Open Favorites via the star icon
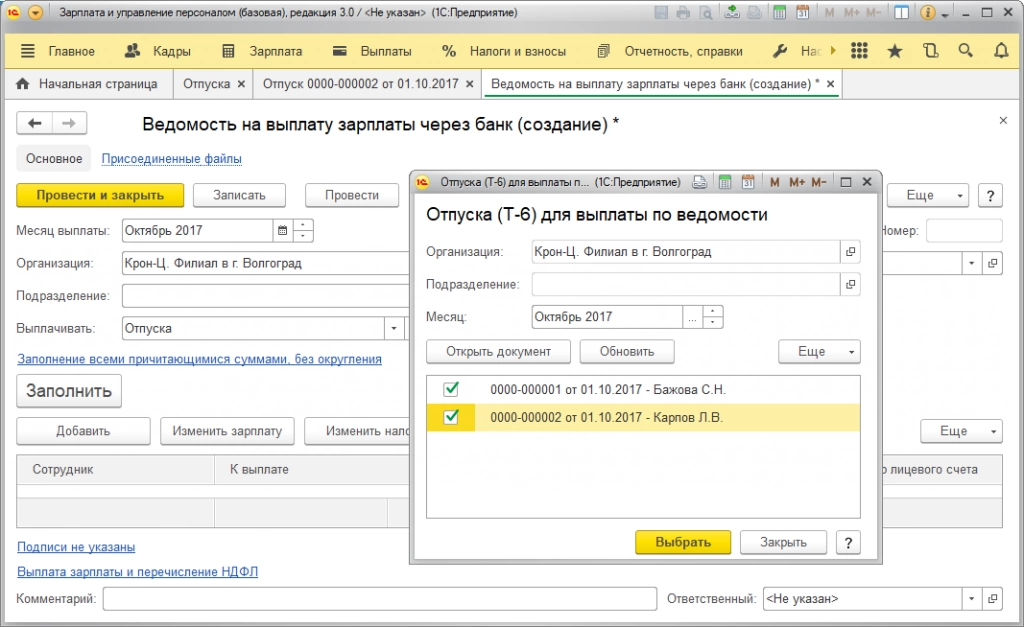This screenshot has height=627, width=1024. pos(895,51)
